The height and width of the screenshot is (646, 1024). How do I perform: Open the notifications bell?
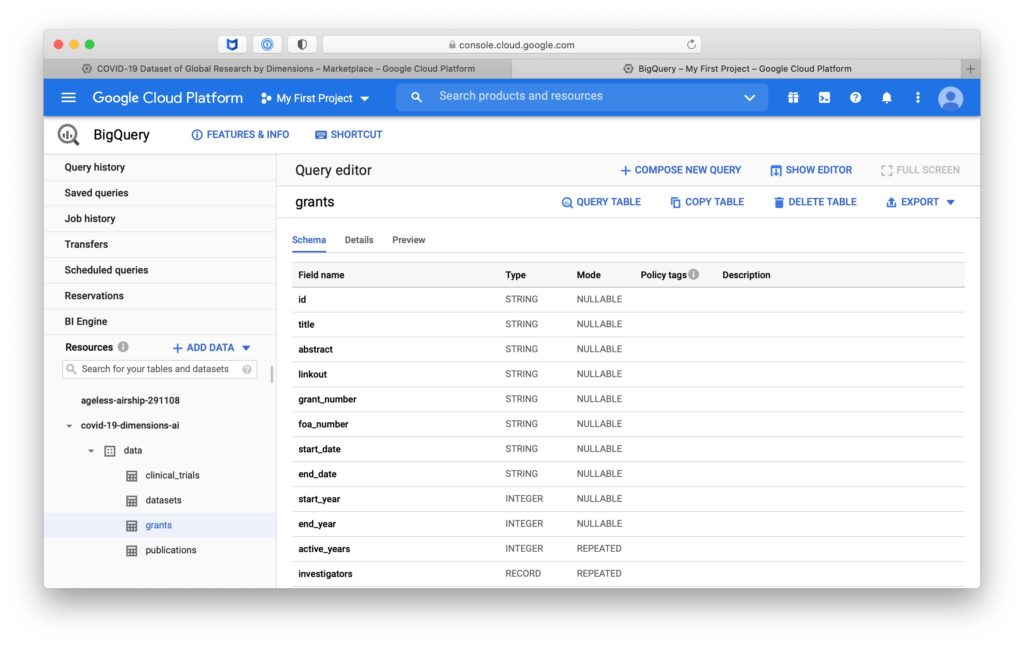point(886,98)
